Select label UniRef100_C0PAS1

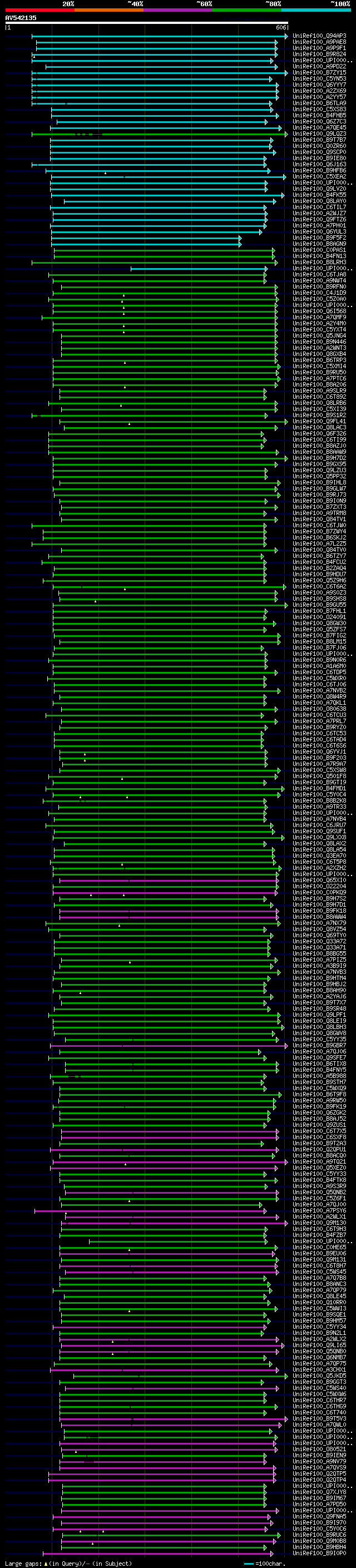pyautogui.click(x=319, y=250)
